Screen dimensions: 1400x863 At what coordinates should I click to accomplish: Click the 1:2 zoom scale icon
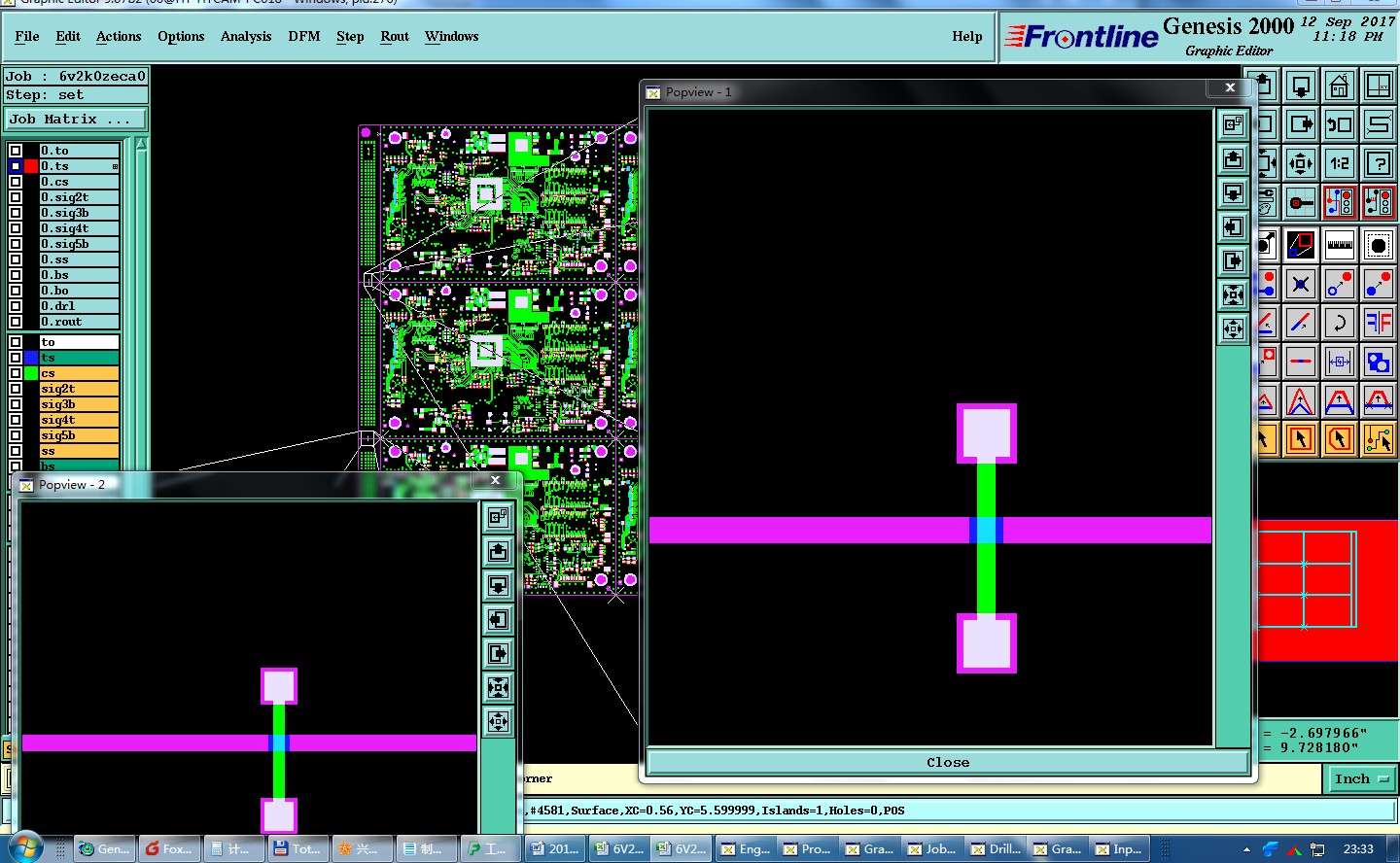[1340, 163]
